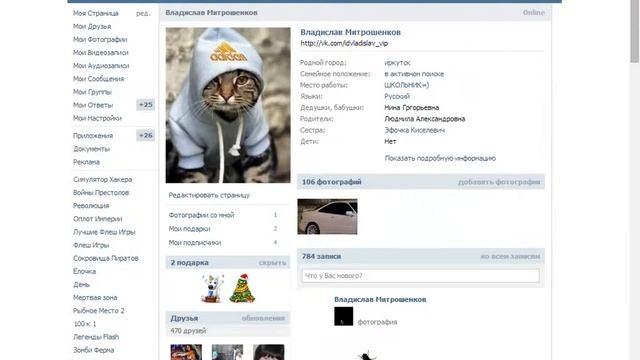640x360 pixels.
Task: Open Мои Аудиозаписи
Action: coord(101,65)
